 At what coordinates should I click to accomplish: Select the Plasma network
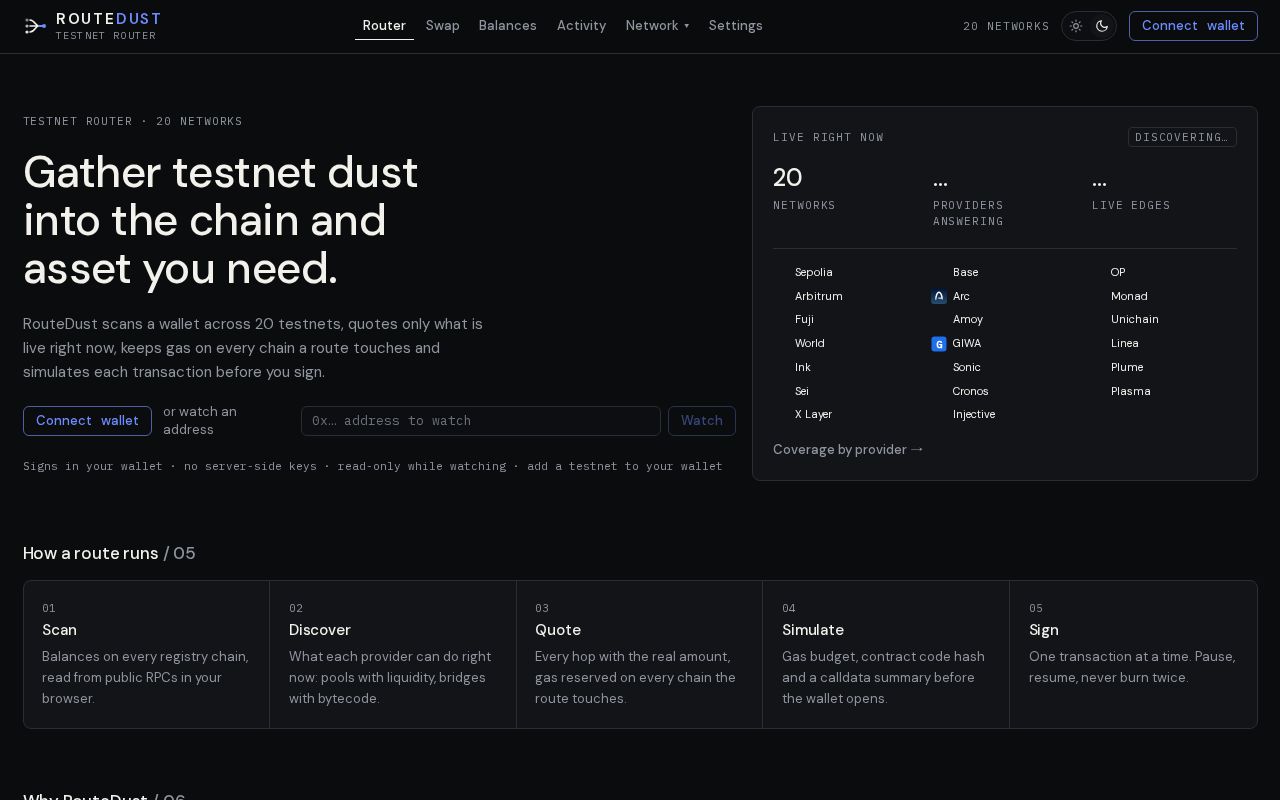click(x=1130, y=392)
